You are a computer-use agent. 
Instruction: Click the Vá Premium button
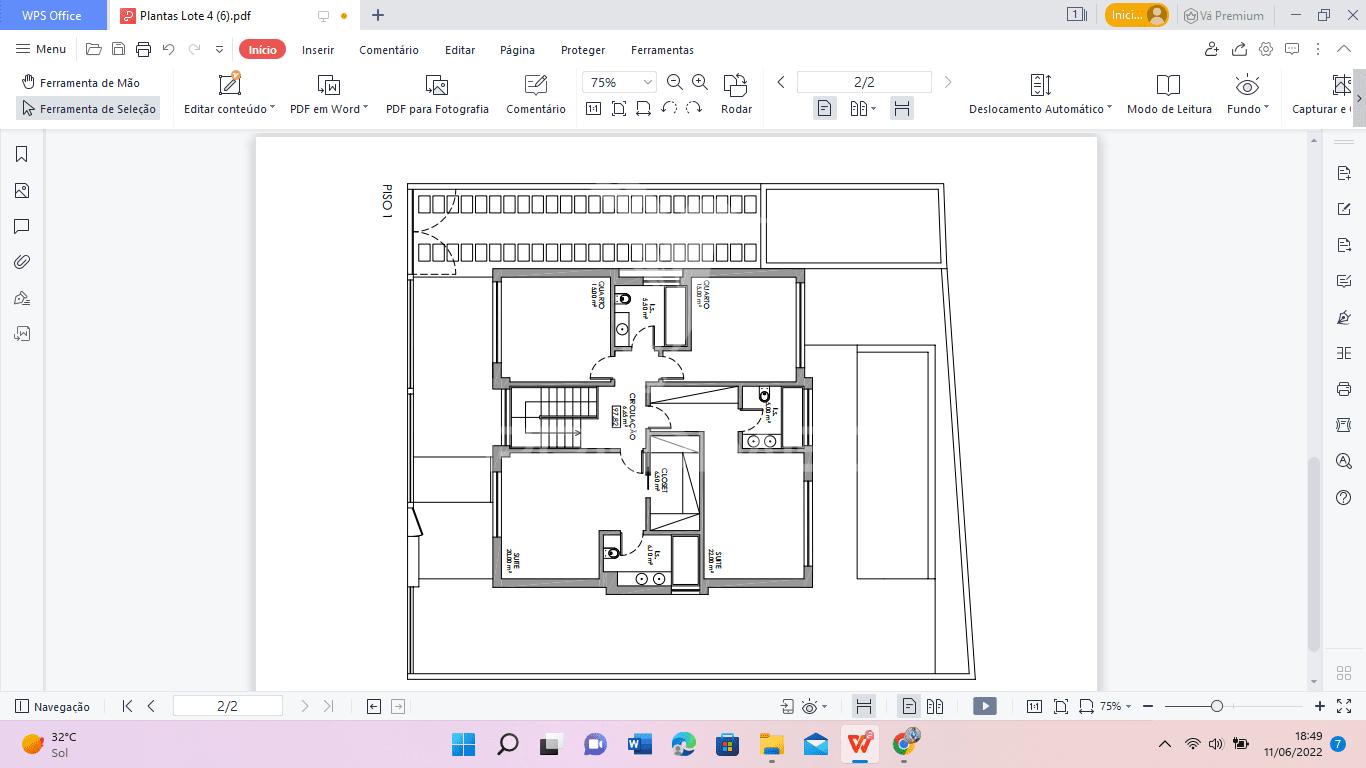(x=1224, y=15)
